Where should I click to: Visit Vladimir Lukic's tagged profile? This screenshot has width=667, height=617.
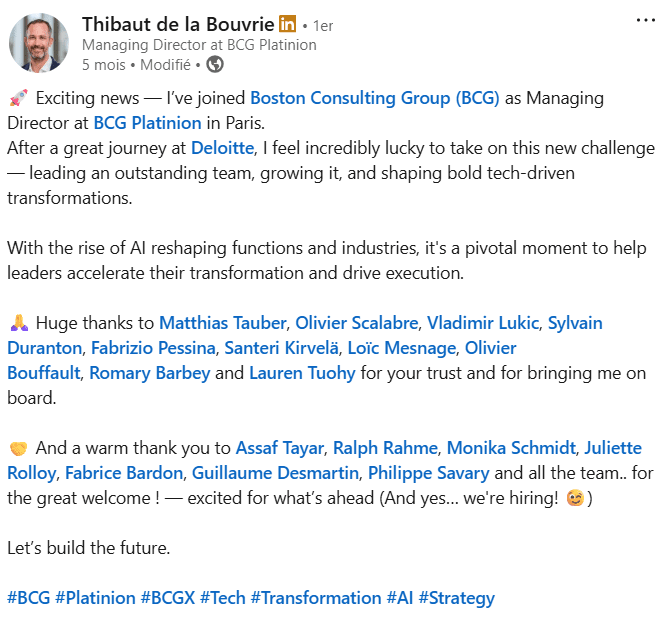(x=482, y=323)
